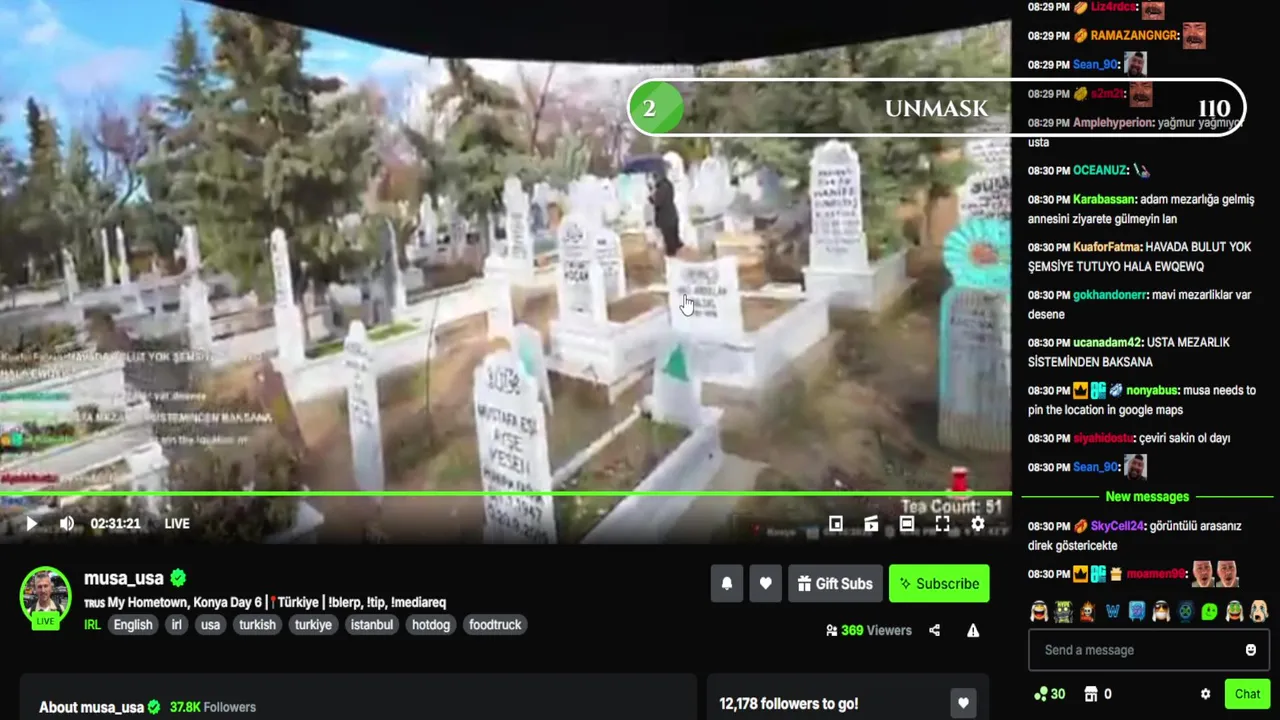Click the crown badge beside nonyabus

coord(1080,391)
